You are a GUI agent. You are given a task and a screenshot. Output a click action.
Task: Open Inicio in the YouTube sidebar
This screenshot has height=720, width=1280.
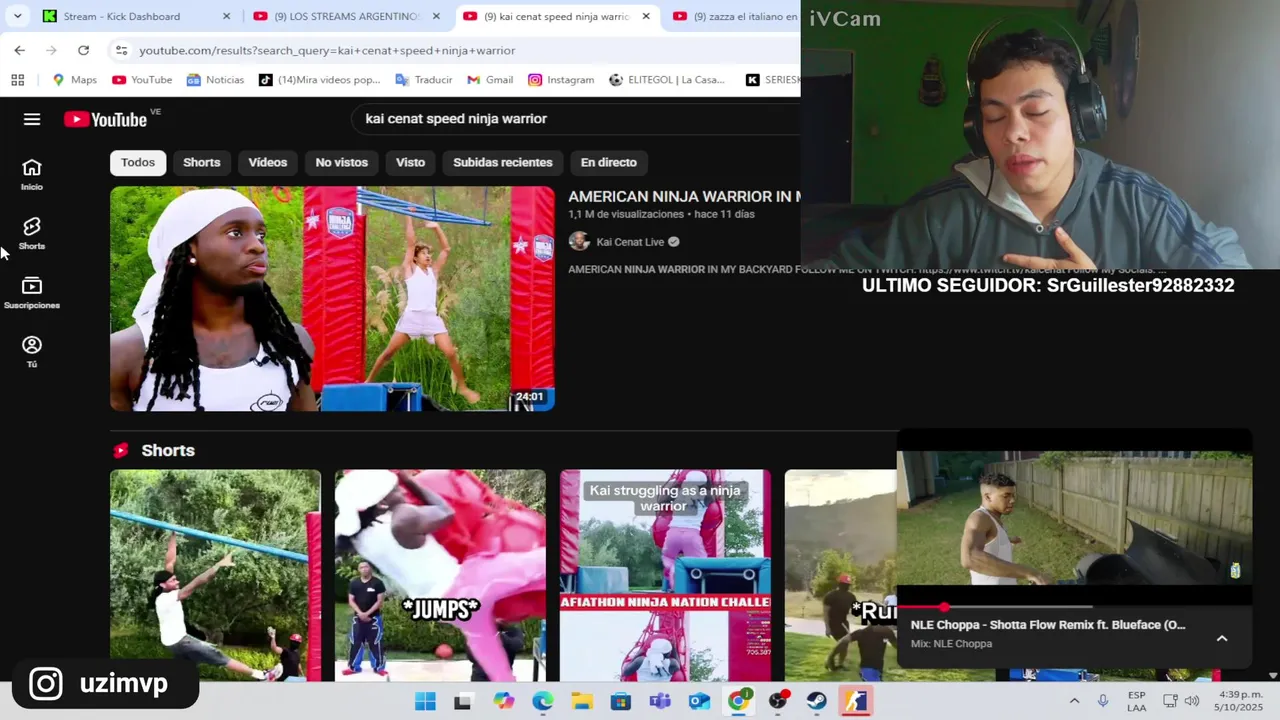coord(32,174)
